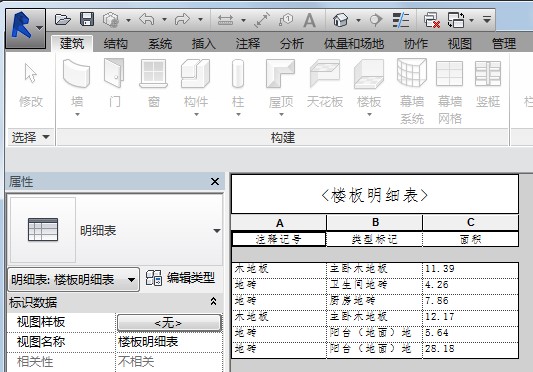
Task: Click the 视图名称 value field 楼板明细表
Action: tap(169, 342)
